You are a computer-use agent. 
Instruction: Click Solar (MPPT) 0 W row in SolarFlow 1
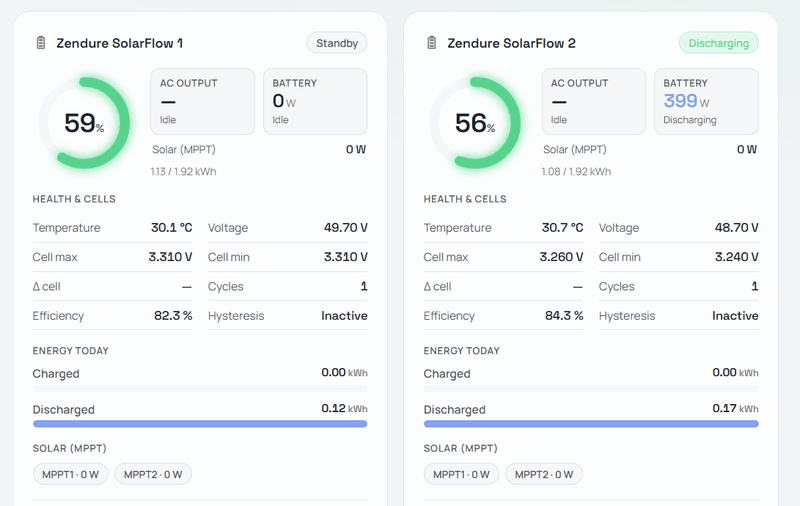click(x=259, y=149)
